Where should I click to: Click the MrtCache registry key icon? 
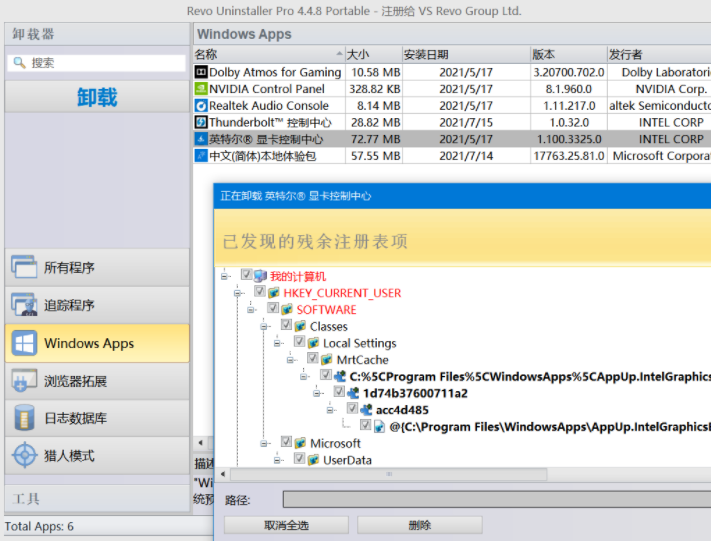[x=326, y=360]
